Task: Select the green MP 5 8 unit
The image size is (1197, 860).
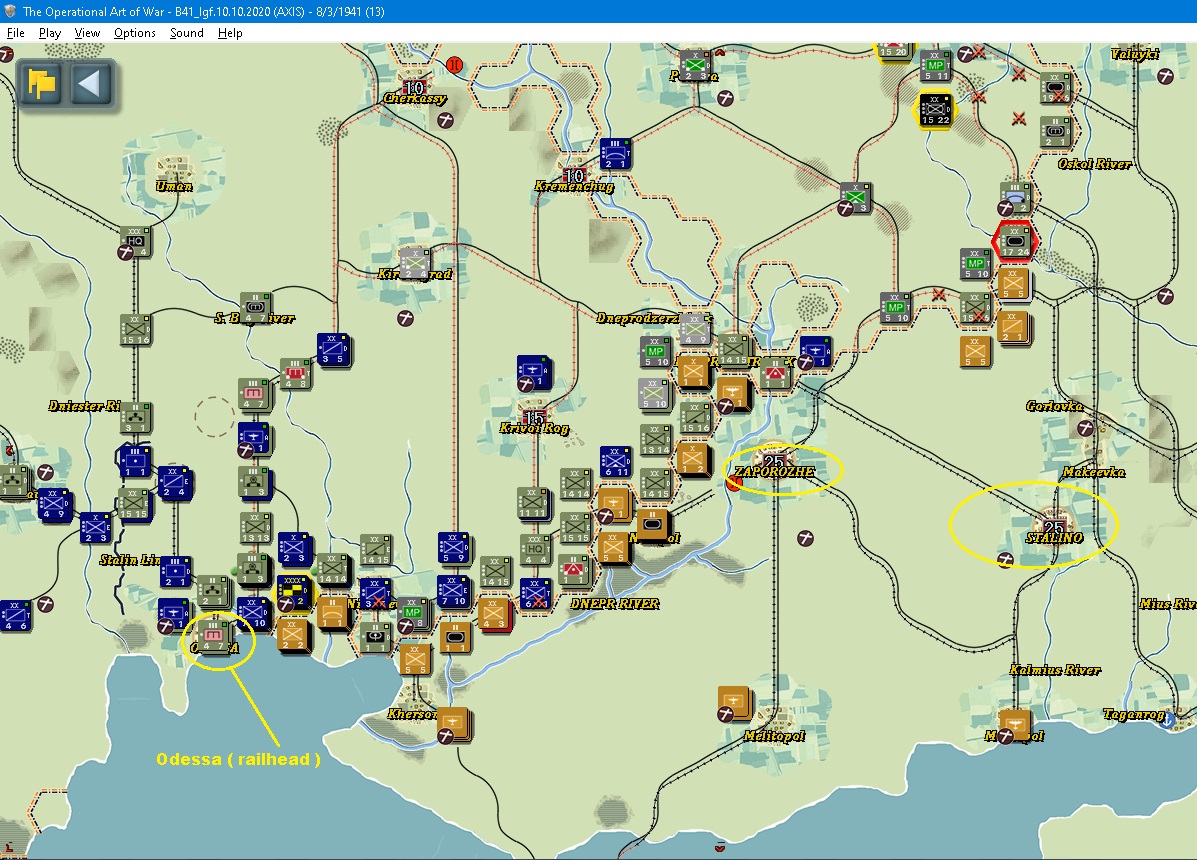Action: point(413,614)
